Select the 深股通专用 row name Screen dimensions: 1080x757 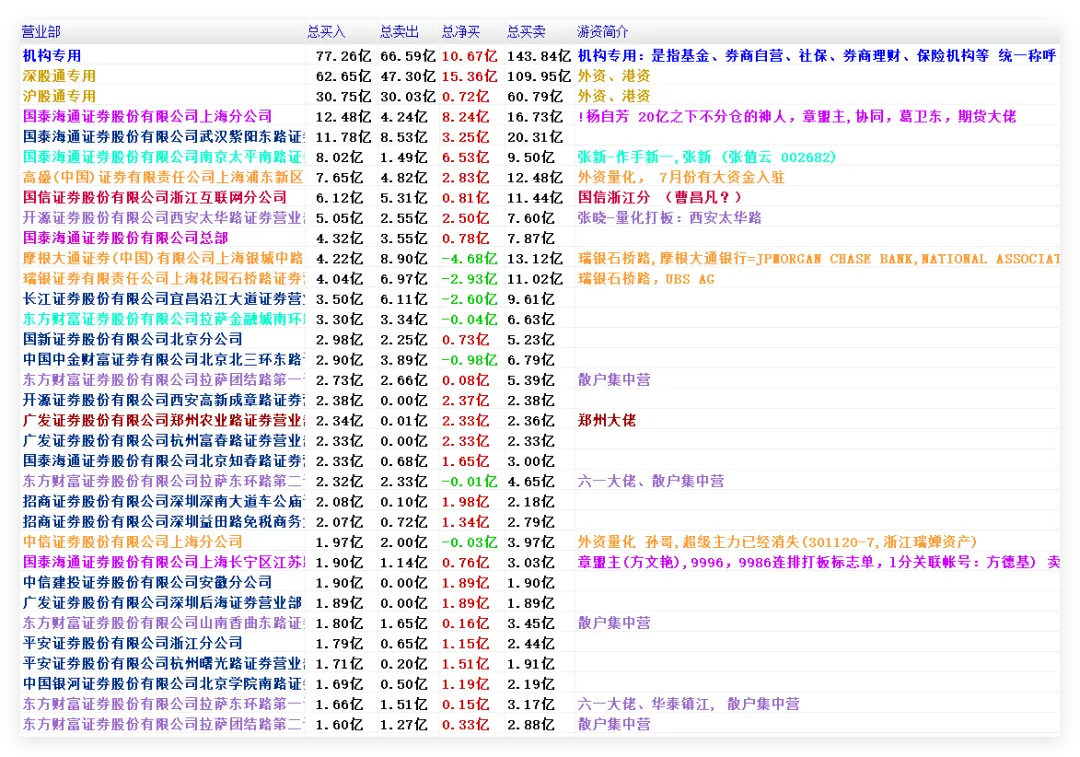point(59,76)
